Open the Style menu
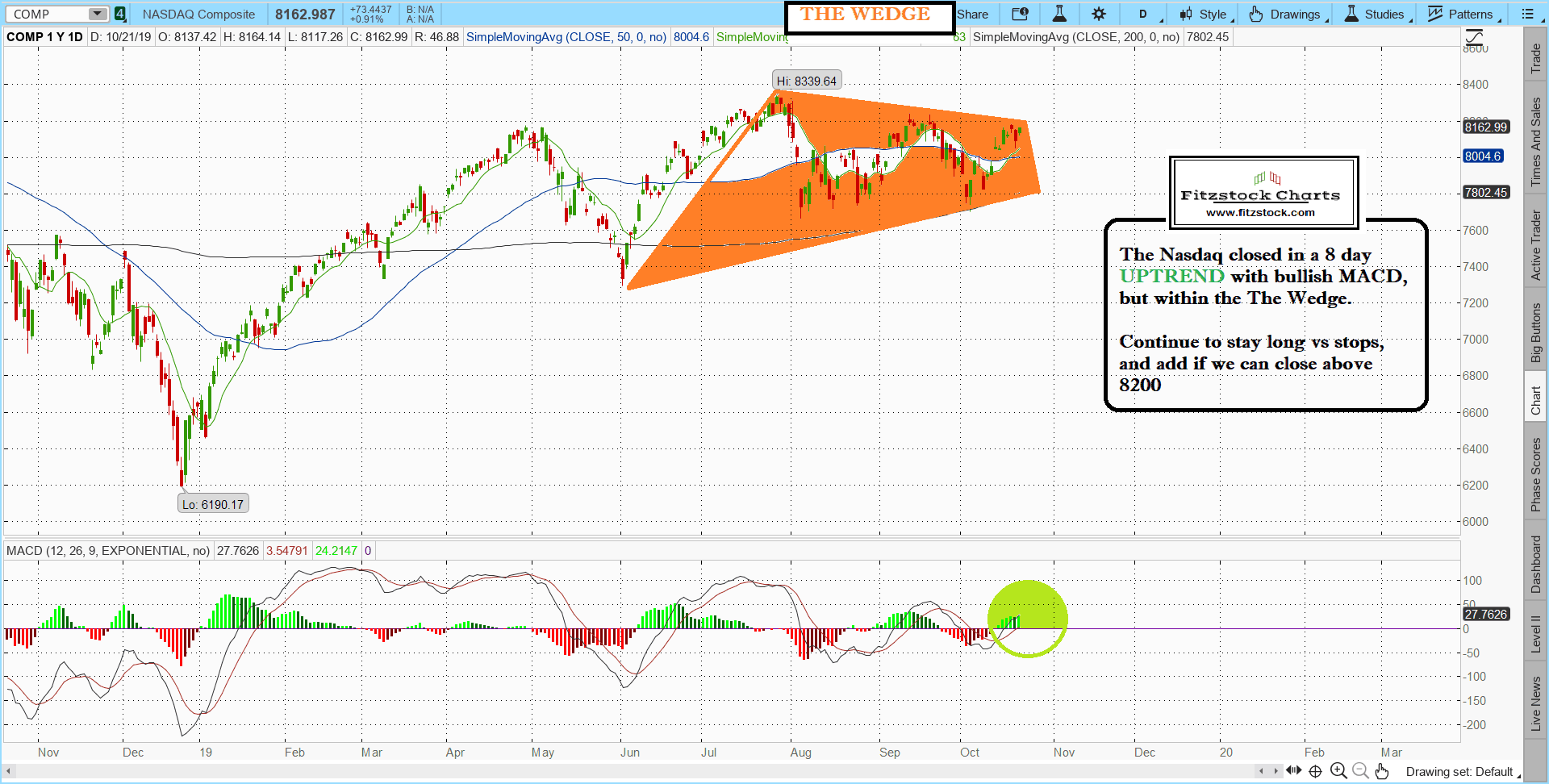This screenshot has width=1549, height=784. point(1205,15)
